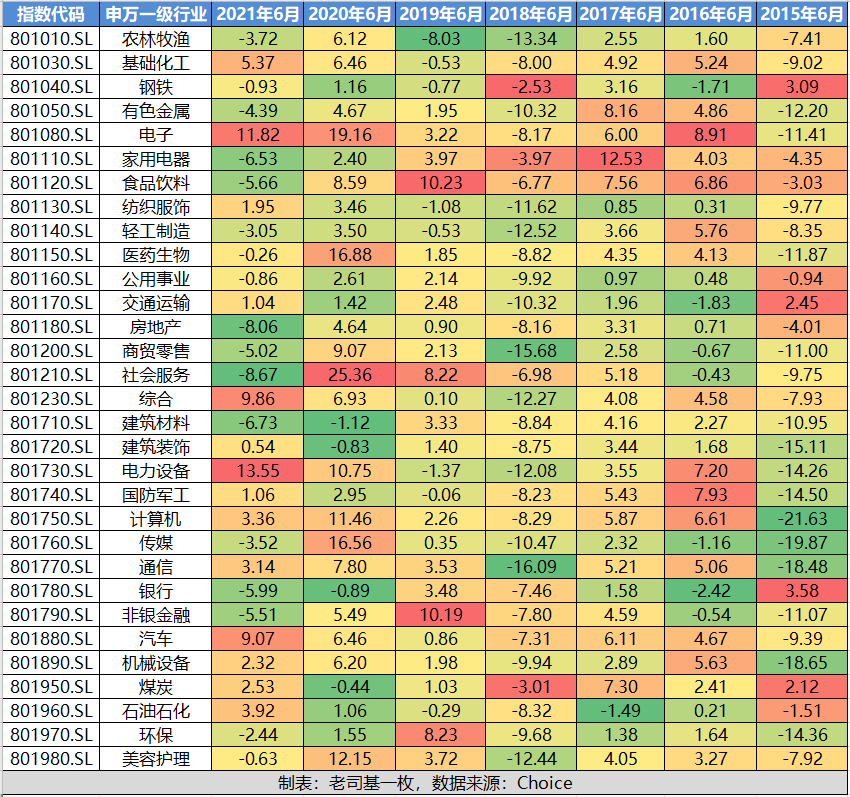Viewport: 850px width, 797px height.
Task: Click the 医药生物 value 16.88
Action: pos(350,255)
